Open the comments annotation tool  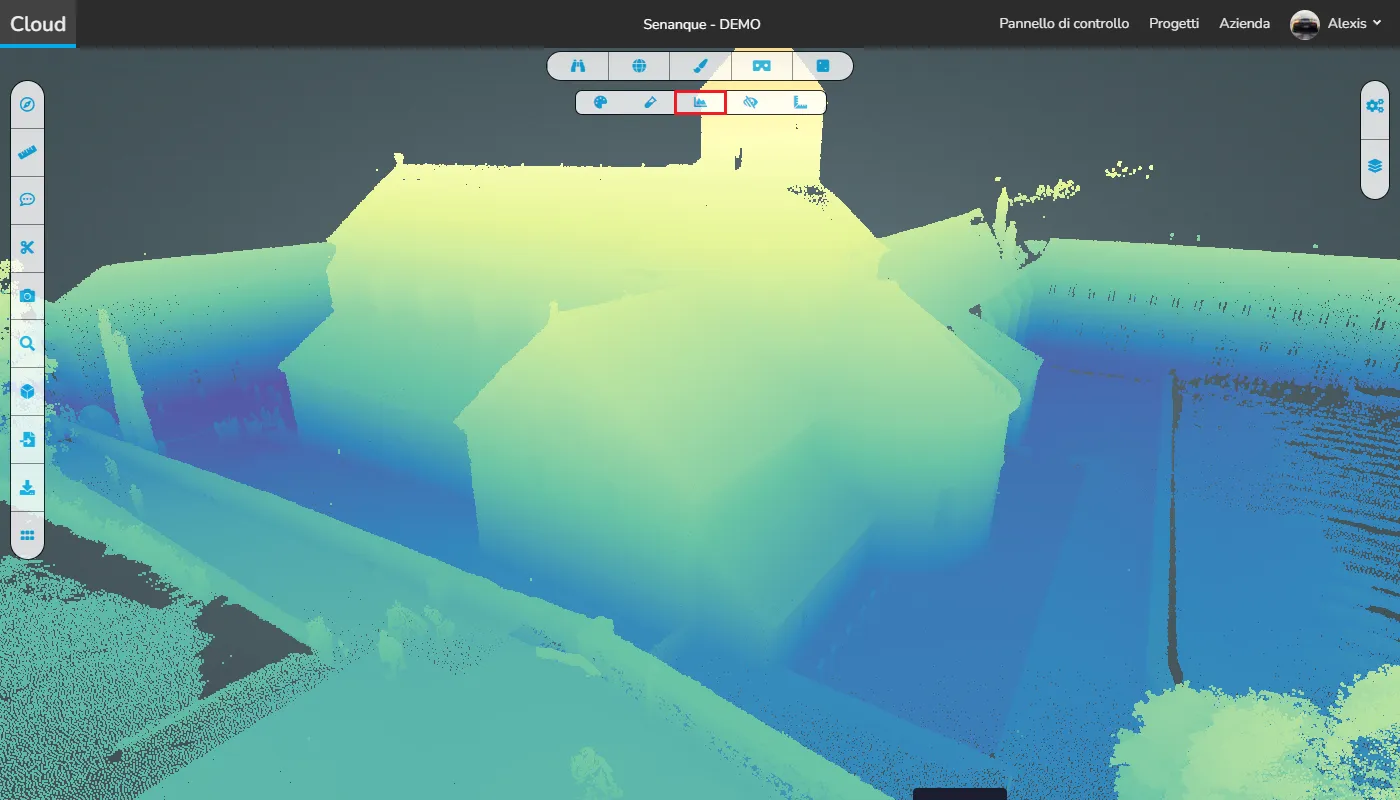[27, 200]
